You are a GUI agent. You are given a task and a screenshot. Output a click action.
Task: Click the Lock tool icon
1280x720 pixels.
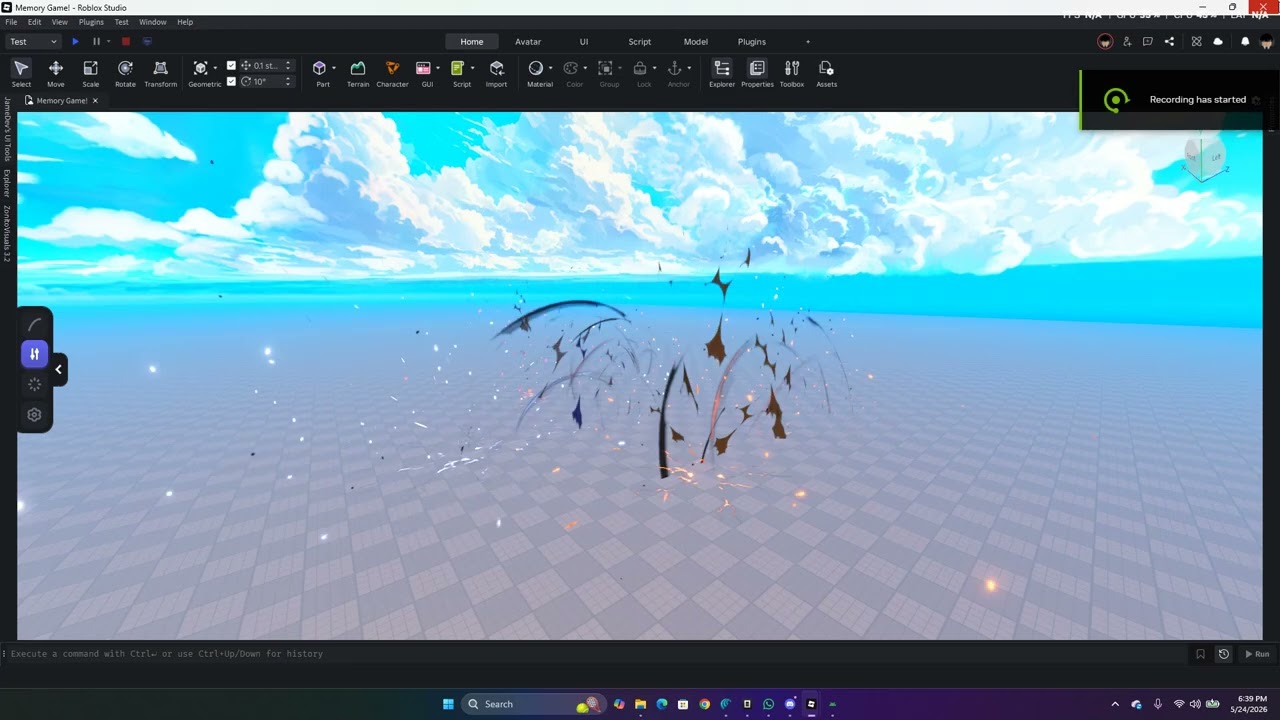[x=640, y=68]
